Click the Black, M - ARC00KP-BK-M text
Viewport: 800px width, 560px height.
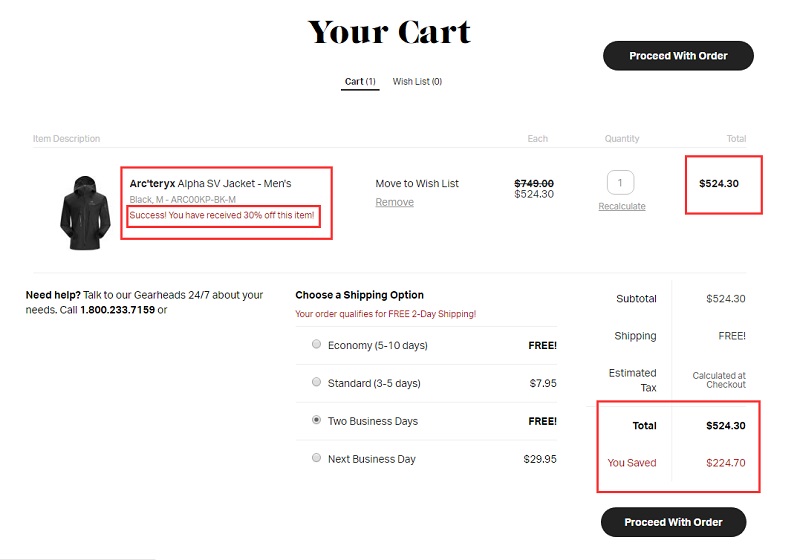point(182,199)
